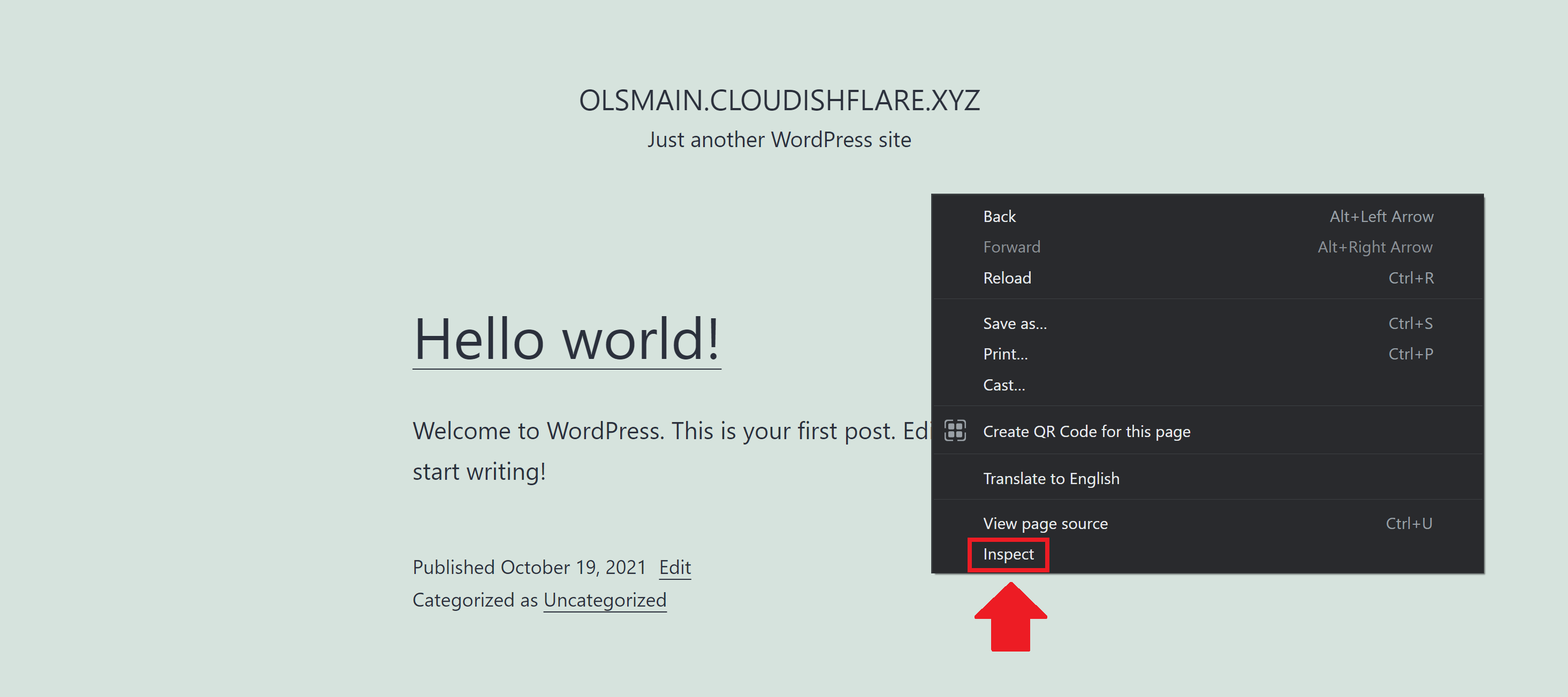Viewport: 1568px width, 697px height.
Task: Click the QR code icon in context menu
Action: (954, 431)
